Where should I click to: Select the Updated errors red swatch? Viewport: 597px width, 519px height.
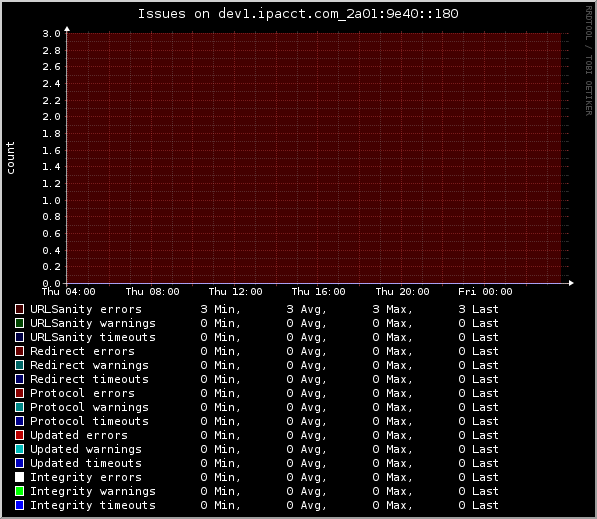click(x=19, y=435)
